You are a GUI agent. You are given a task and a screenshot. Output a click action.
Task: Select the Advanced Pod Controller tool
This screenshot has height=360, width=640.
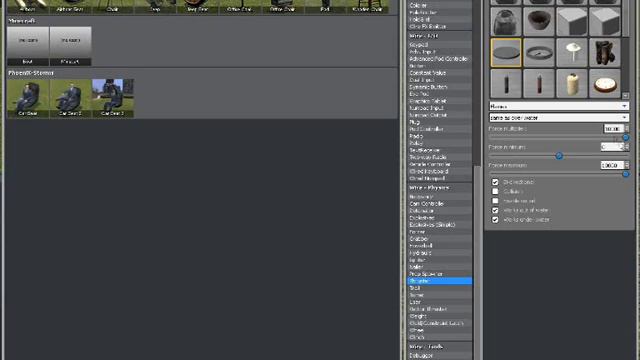point(440,59)
